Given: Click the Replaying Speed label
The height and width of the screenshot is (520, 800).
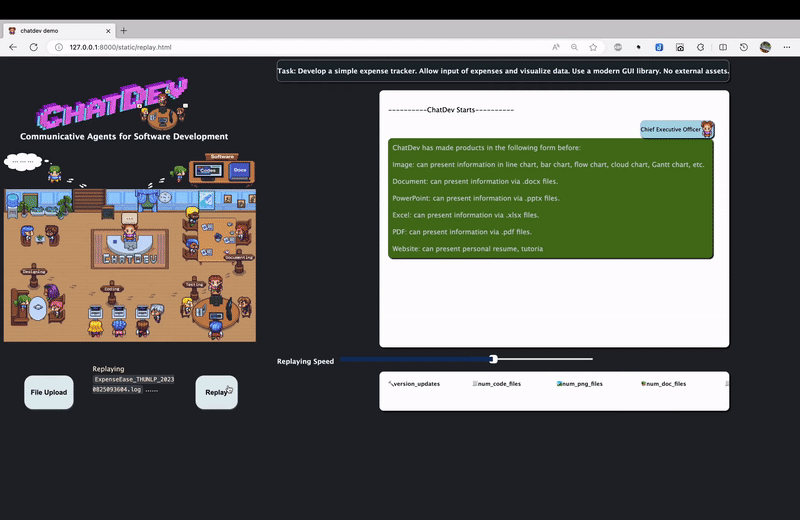Looking at the screenshot, I should tap(305, 361).
